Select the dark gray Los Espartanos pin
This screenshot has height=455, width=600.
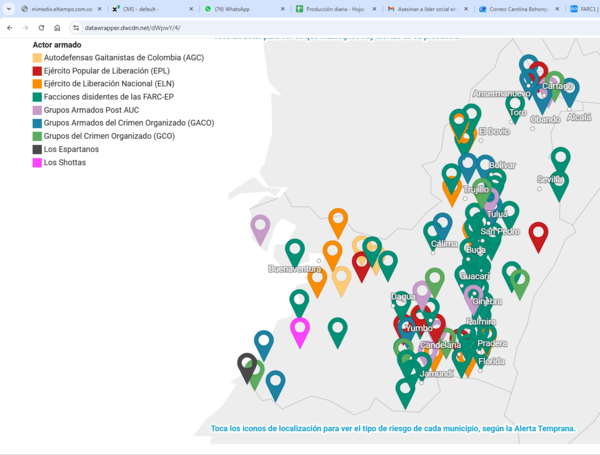coord(247,365)
